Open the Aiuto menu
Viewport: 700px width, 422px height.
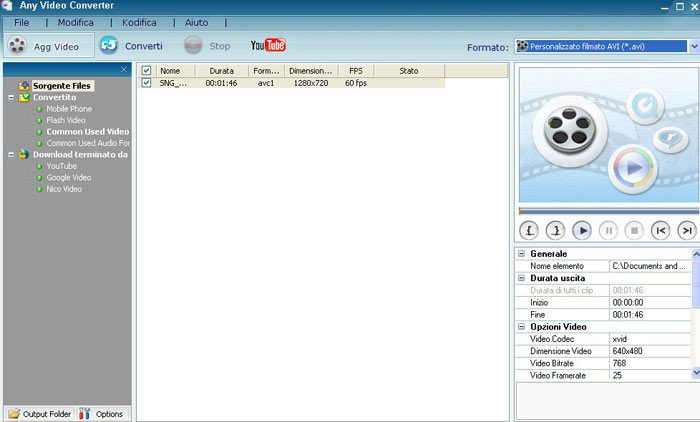pos(196,22)
